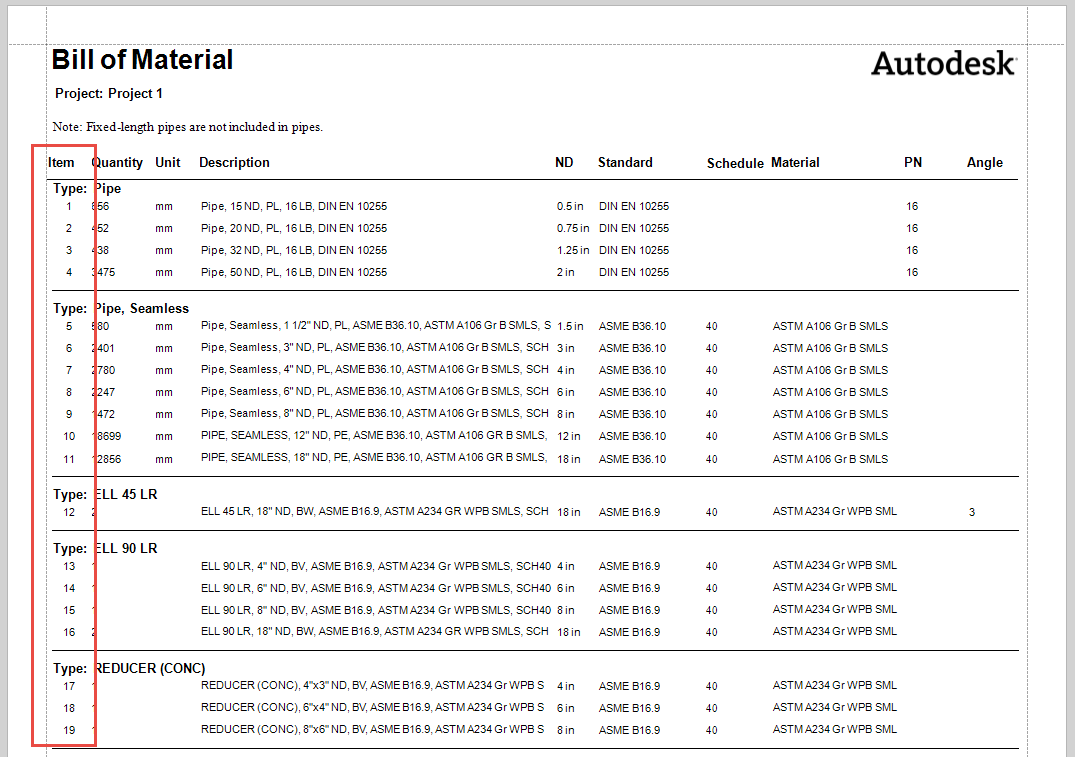Click the 'ND' column header
Viewport: 1075px width, 757px height.
[x=564, y=163]
